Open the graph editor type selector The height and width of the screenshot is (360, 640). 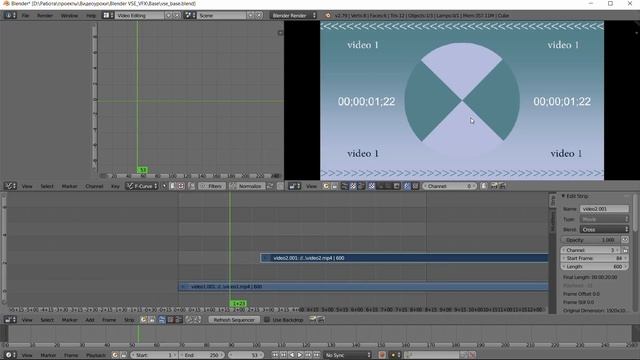click(10, 186)
